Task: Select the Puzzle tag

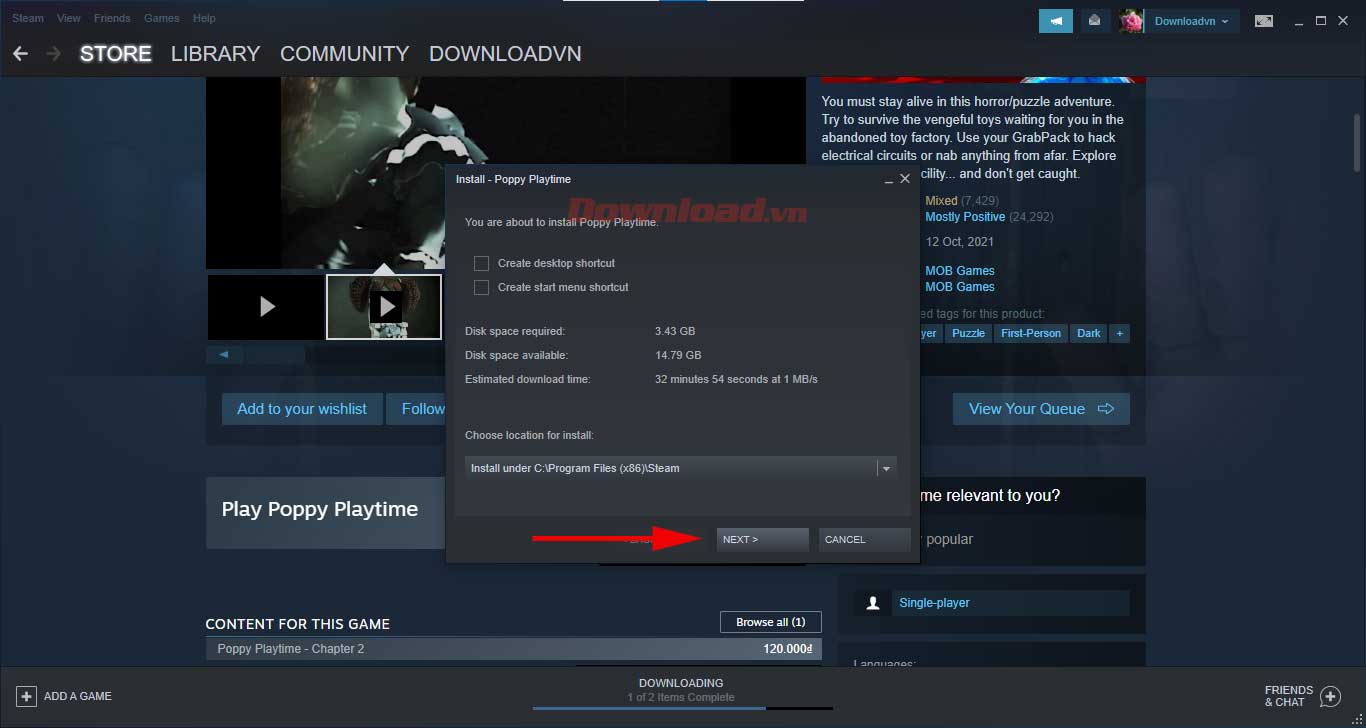Action: [968, 334]
